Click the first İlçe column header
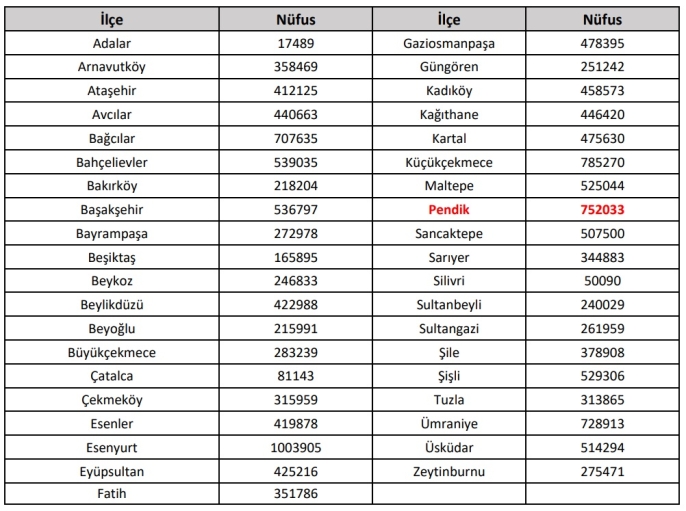This screenshot has height=511, width=686. 112,19
